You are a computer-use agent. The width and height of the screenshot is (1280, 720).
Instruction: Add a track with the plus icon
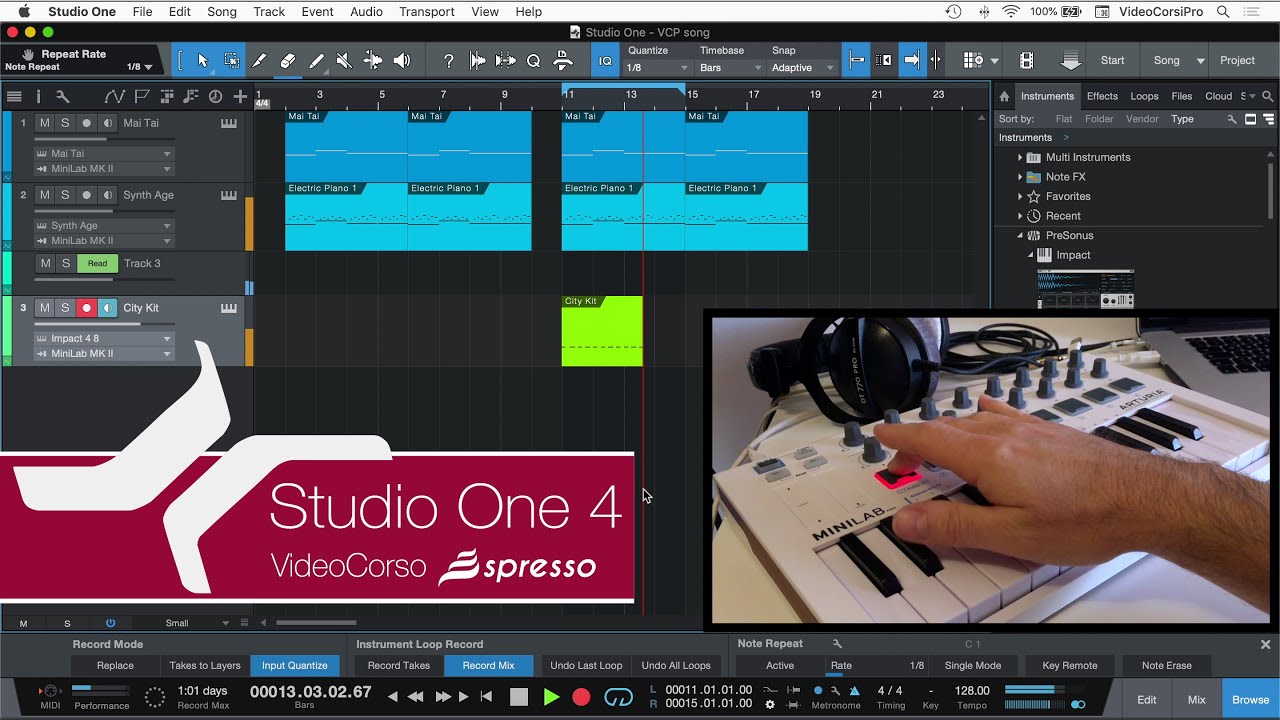pyautogui.click(x=240, y=97)
